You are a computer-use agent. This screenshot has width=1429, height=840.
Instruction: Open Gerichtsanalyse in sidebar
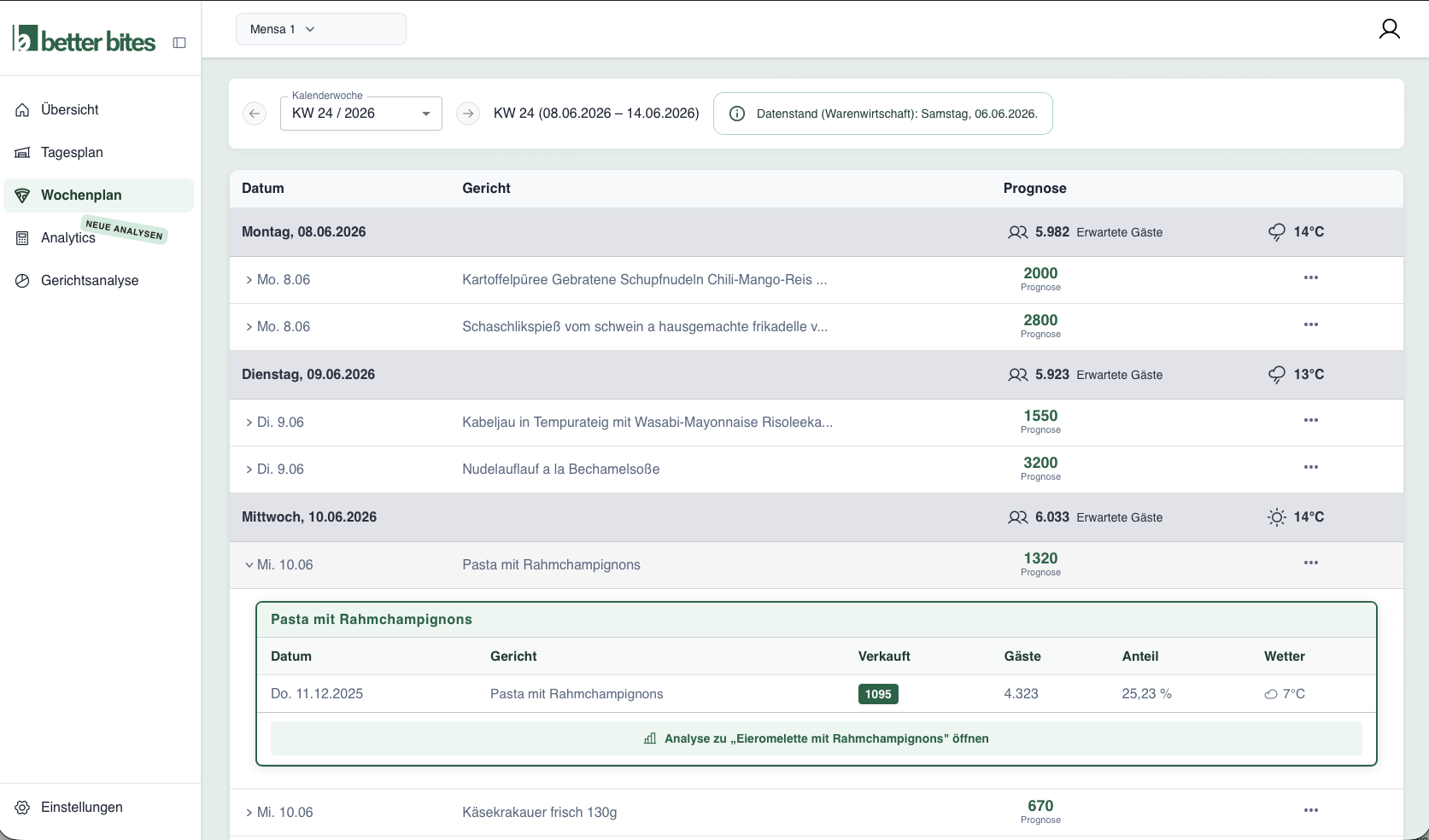(x=99, y=281)
